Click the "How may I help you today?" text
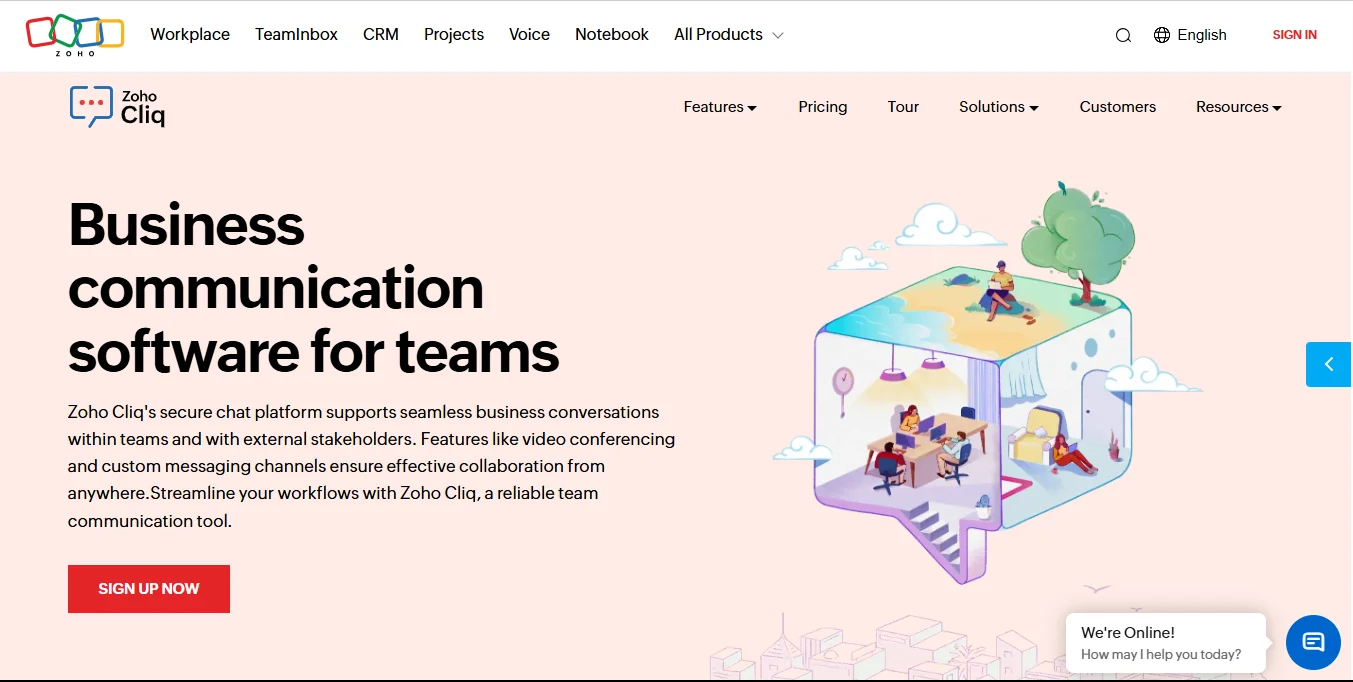The height and width of the screenshot is (682, 1353). coord(1161,655)
